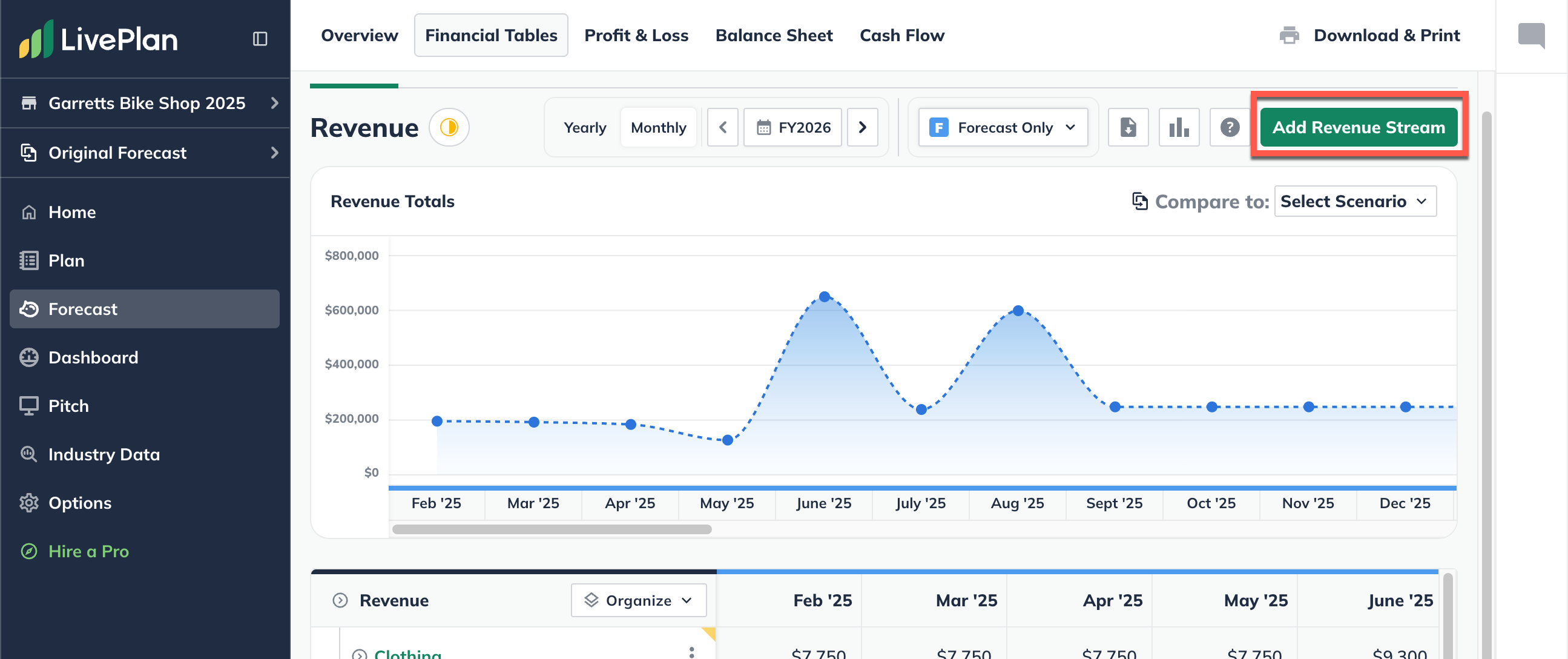This screenshot has width=1568, height=659.
Task: Click Download & Print
Action: [1369, 35]
